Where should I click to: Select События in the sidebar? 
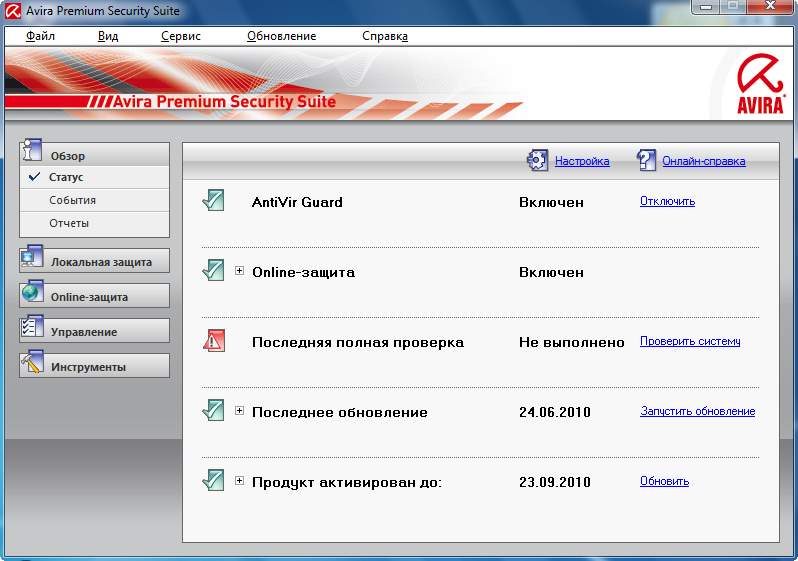[x=73, y=200]
